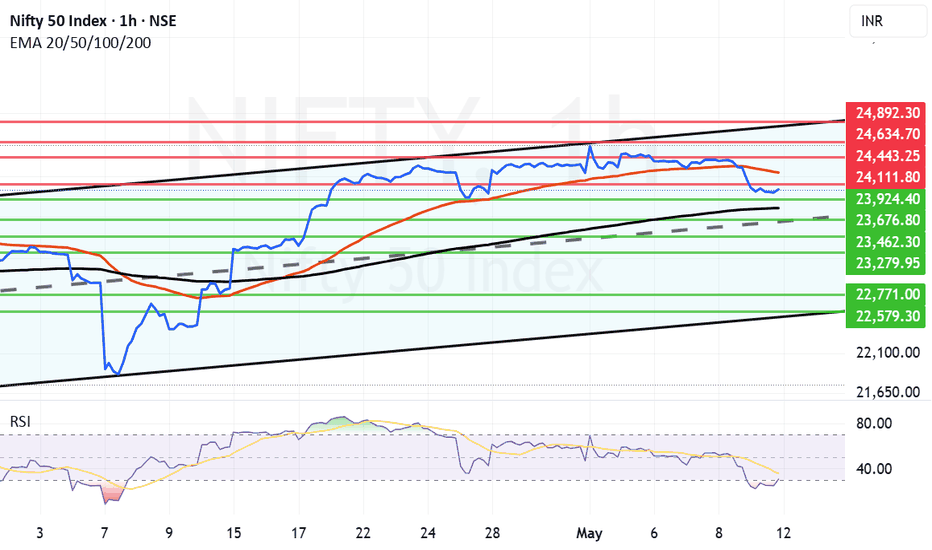The image size is (932, 550).
Task: Click the RSI 40.00 scale value
Action: 874,469
